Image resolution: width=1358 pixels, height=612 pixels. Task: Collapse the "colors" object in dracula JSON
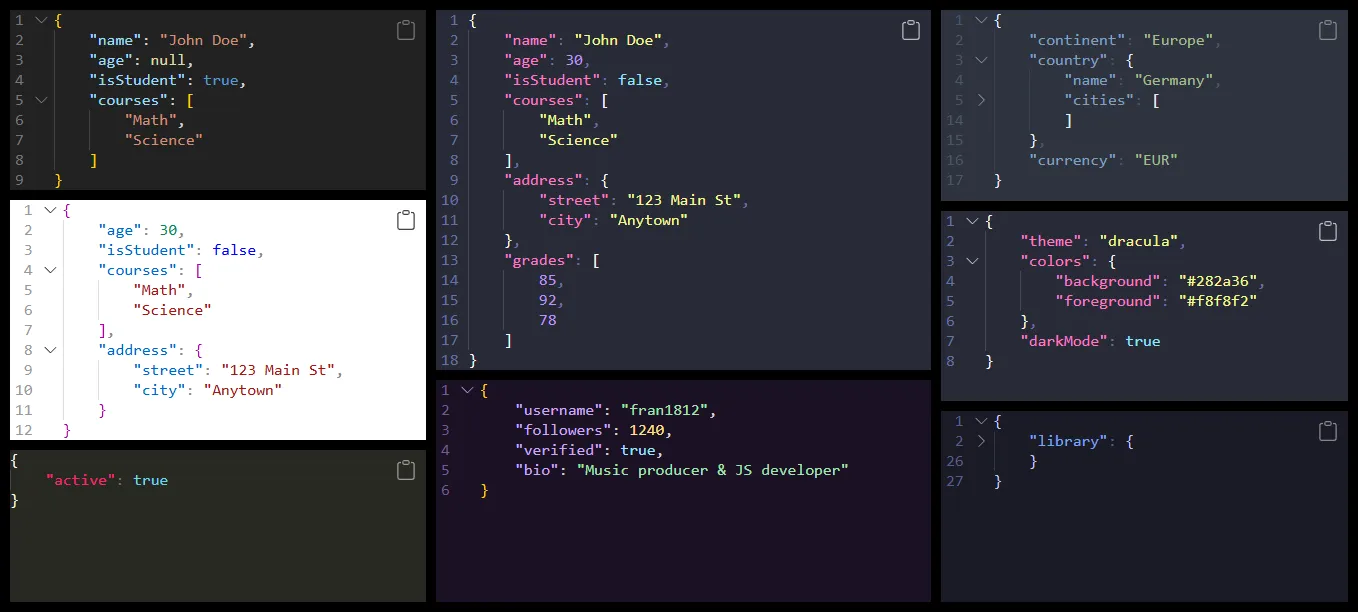pyautogui.click(x=972, y=261)
